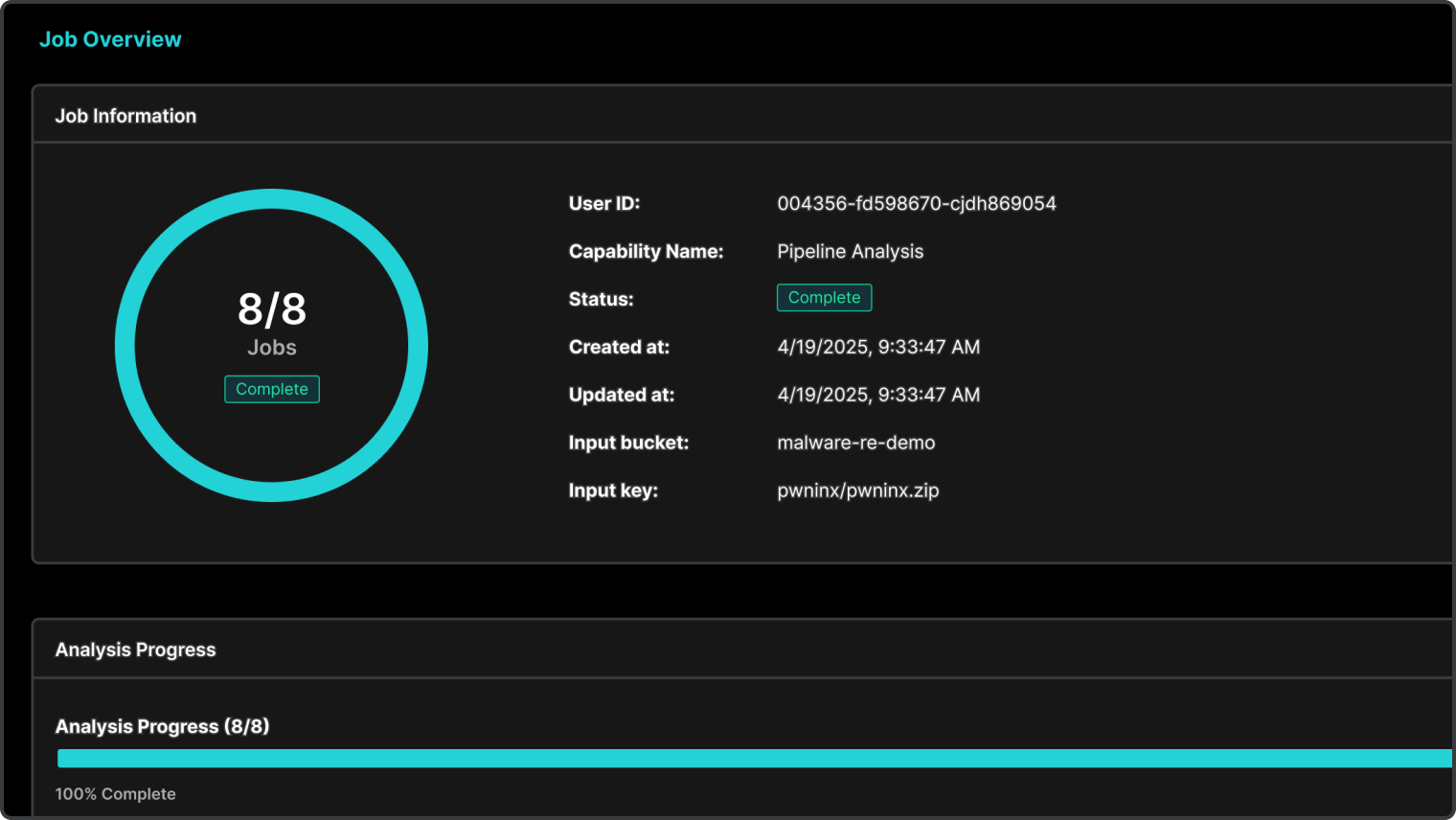Click the User ID field label
The height and width of the screenshot is (820, 1456).
(603, 203)
